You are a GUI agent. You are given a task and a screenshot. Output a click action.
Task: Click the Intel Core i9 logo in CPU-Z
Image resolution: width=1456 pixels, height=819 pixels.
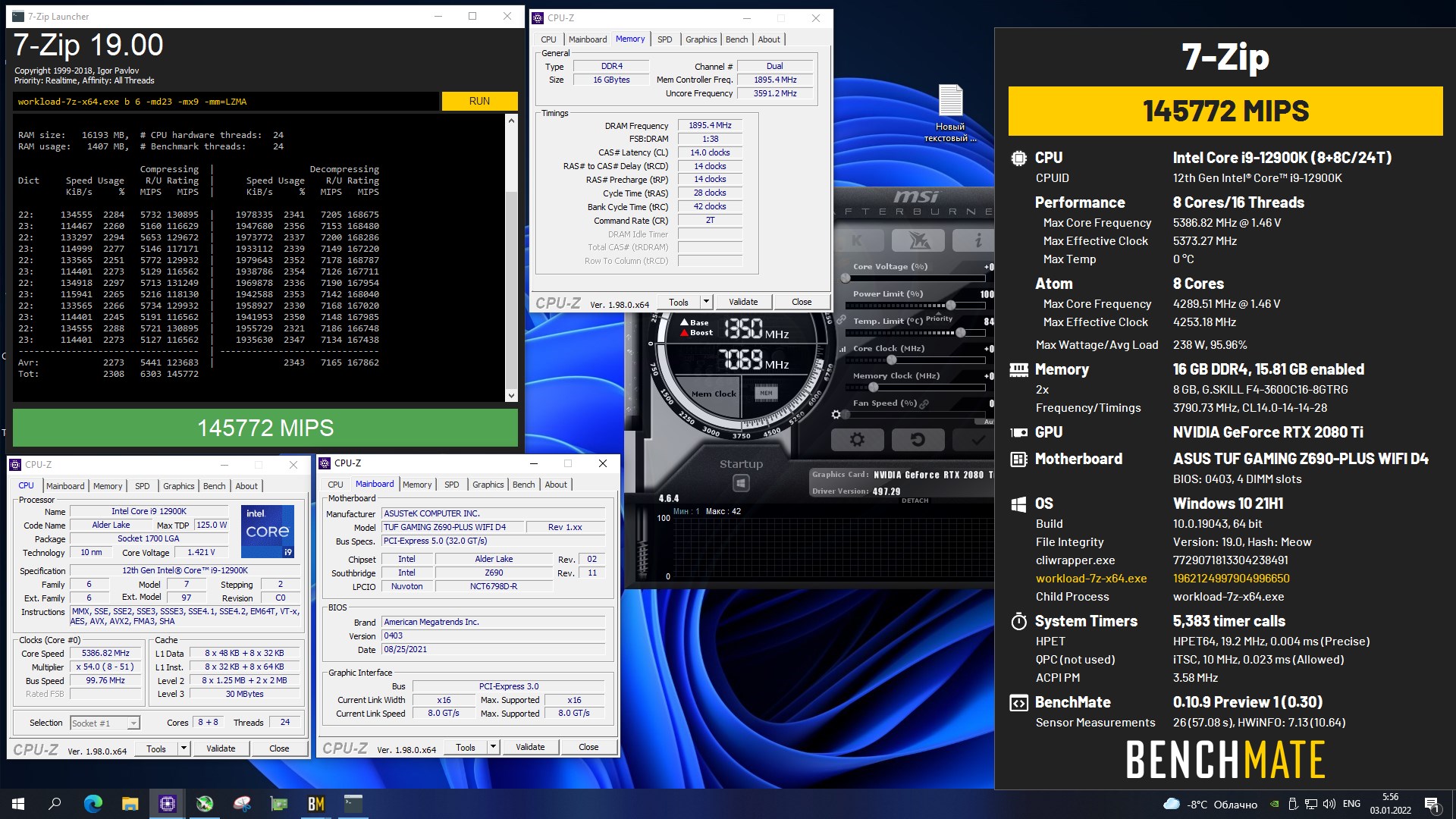click(x=268, y=531)
